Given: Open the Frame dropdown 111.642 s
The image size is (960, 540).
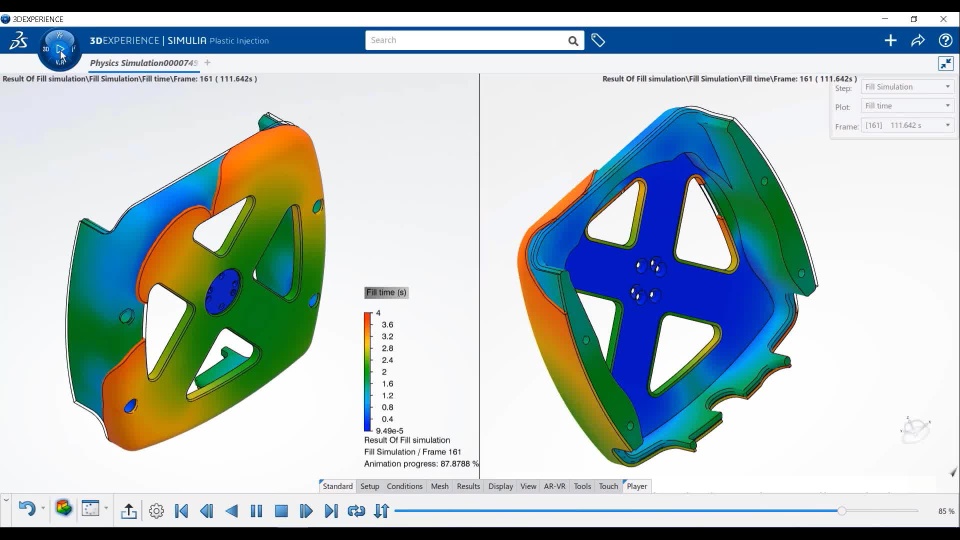Looking at the screenshot, I should 907,126.
